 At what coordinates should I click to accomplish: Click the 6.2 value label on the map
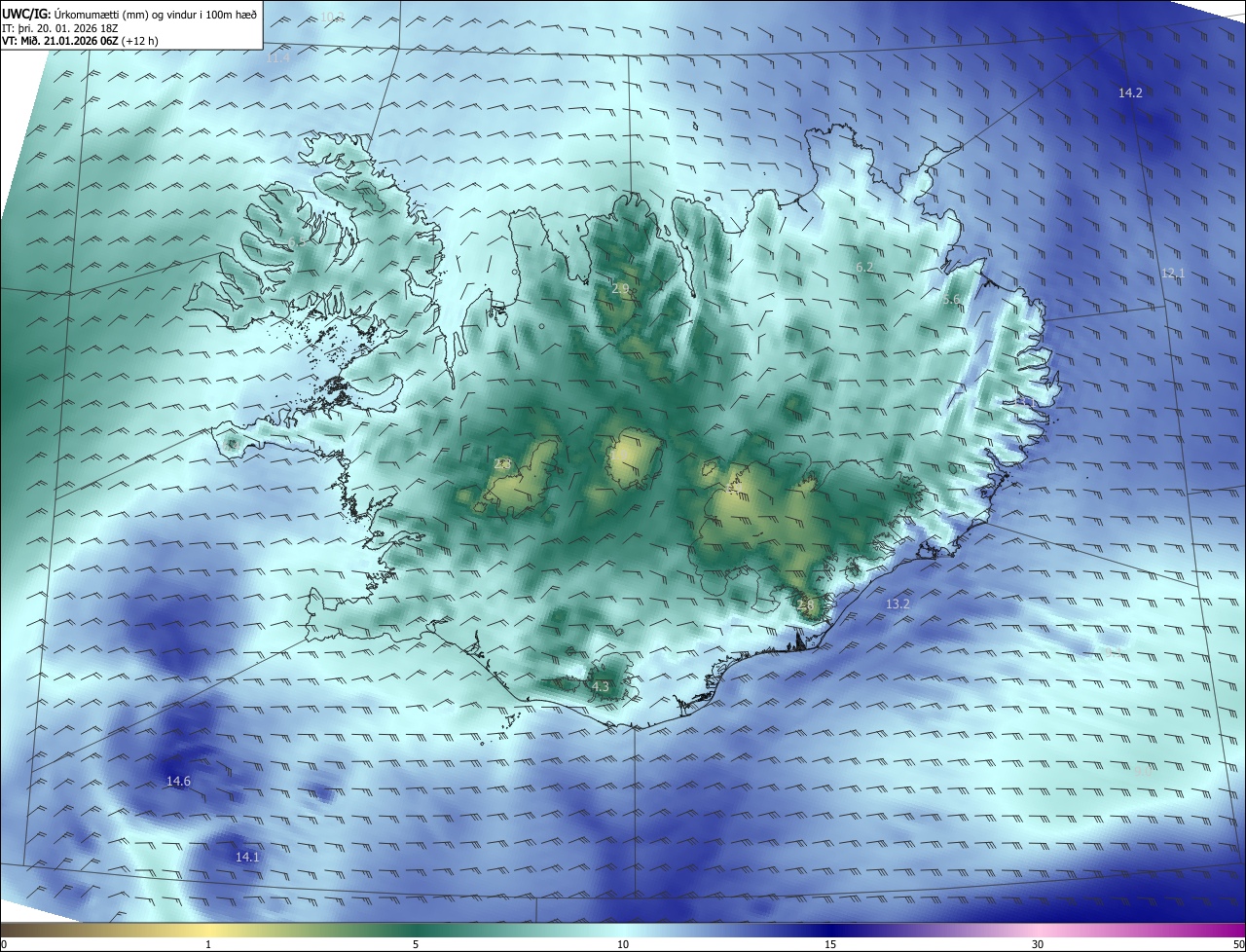point(864,267)
